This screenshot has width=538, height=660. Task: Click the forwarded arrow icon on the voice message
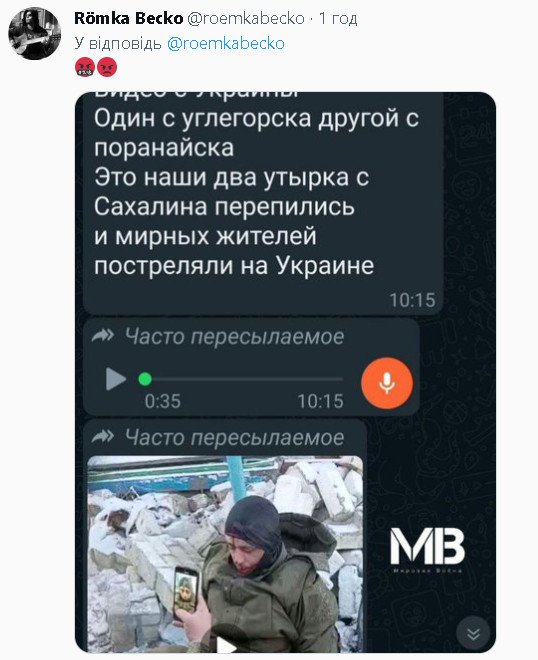coord(102,336)
